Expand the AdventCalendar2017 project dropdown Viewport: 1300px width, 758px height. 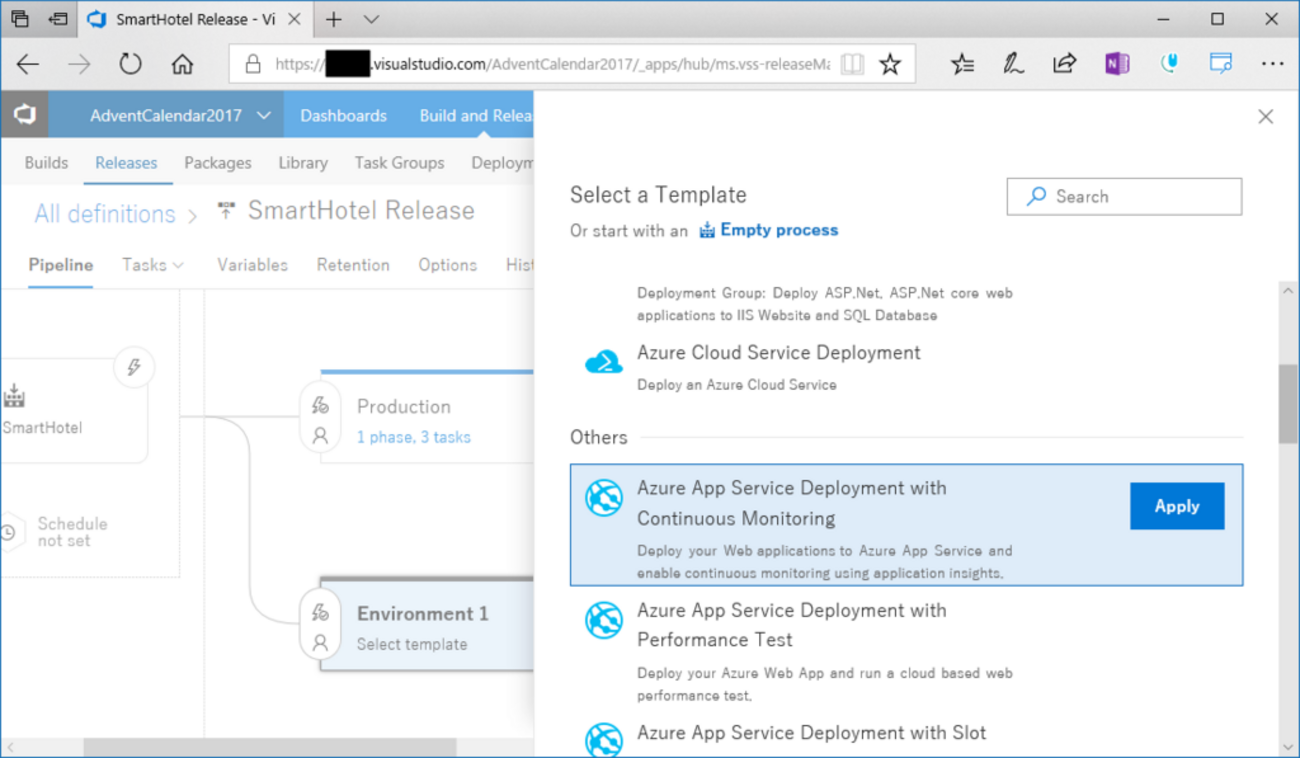[264, 116]
